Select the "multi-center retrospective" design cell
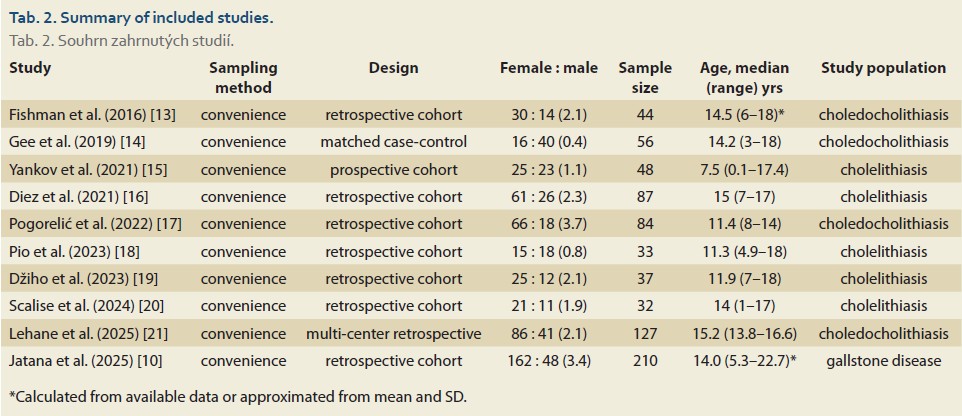This screenshot has height=416, width=962. pos(393,333)
